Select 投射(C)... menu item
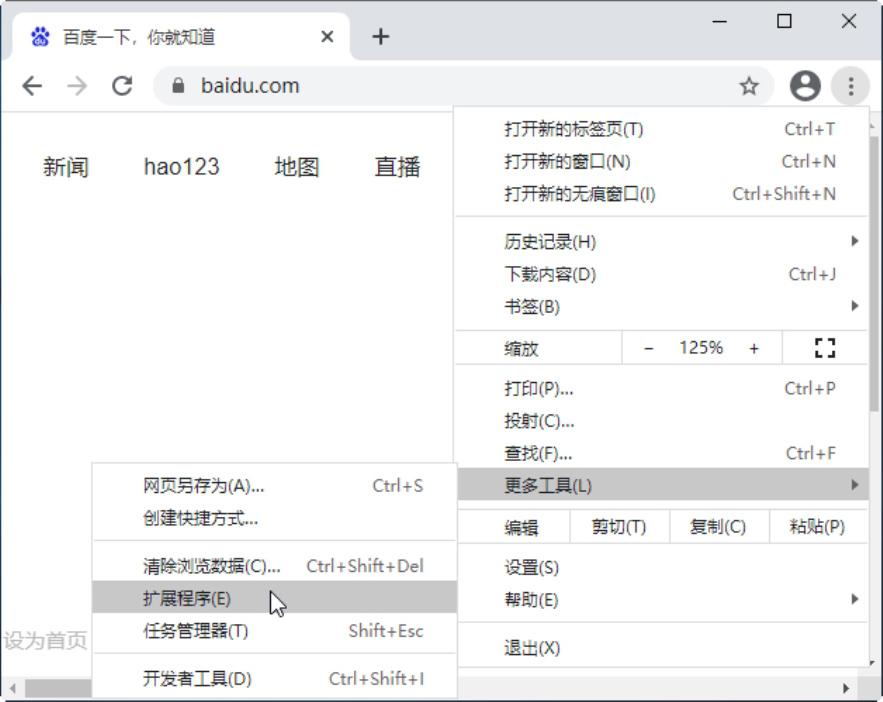Image resolution: width=883 pixels, height=702 pixels. point(661,421)
